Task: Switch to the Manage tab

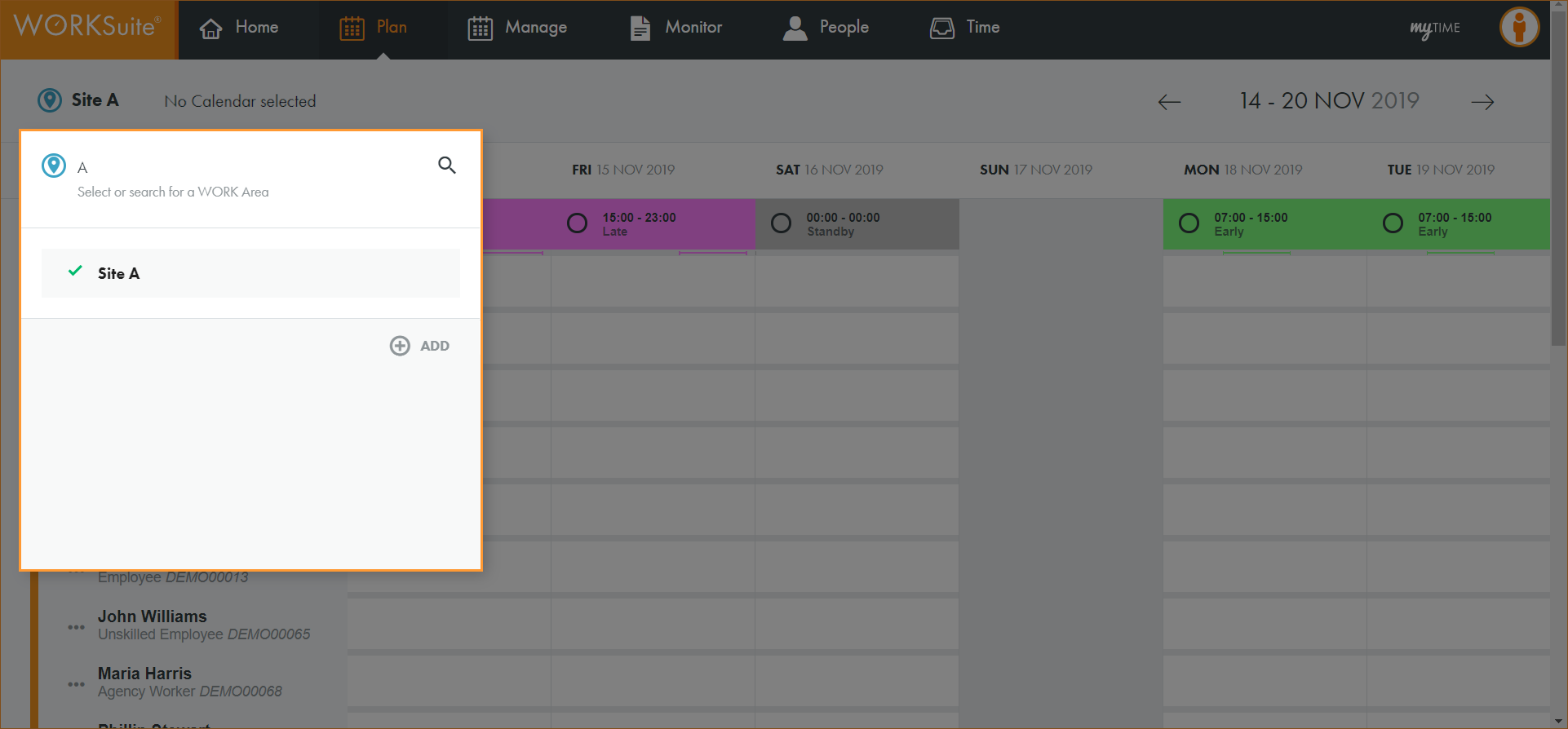Action: click(517, 28)
